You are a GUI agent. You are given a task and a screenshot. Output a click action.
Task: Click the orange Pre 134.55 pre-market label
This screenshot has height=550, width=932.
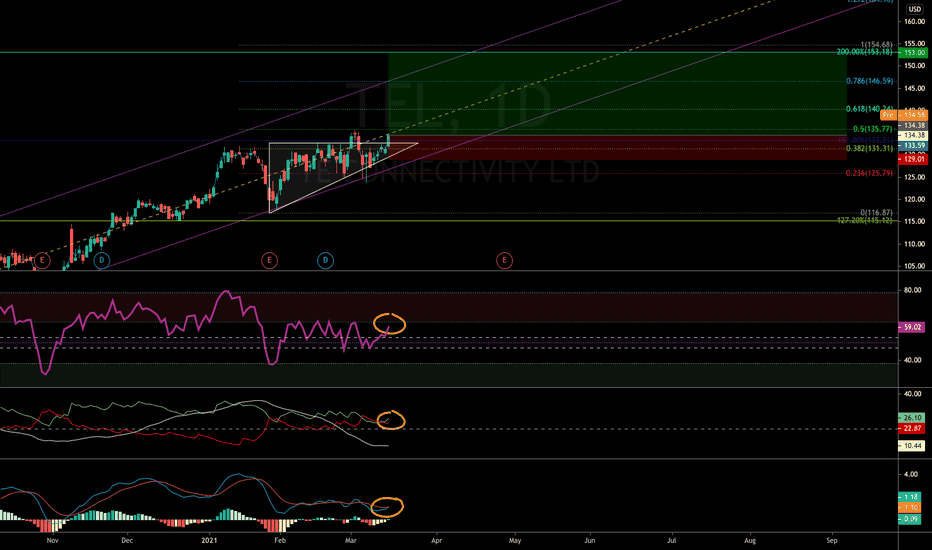click(903, 115)
